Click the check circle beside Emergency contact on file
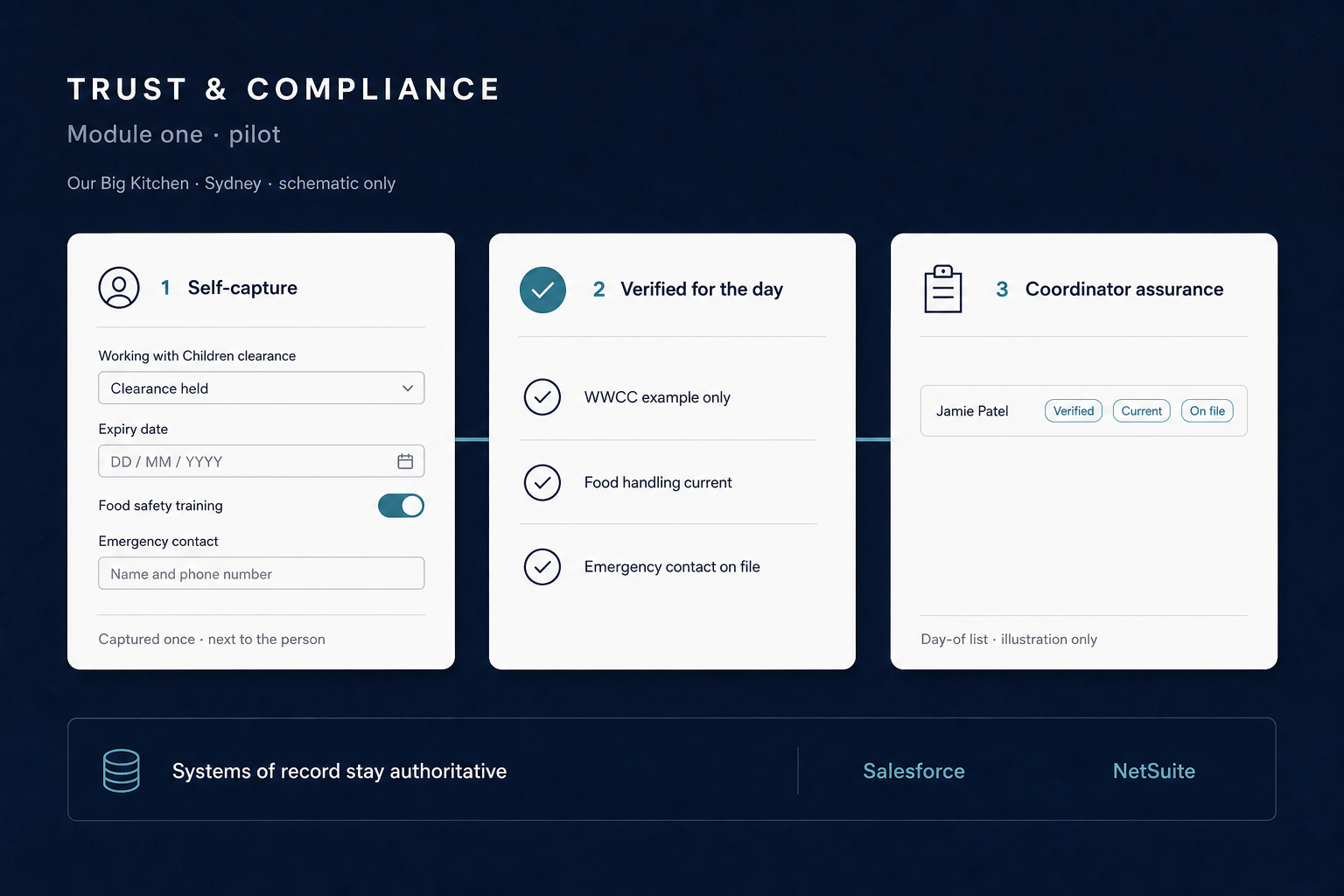The image size is (1344, 896). coord(542,567)
